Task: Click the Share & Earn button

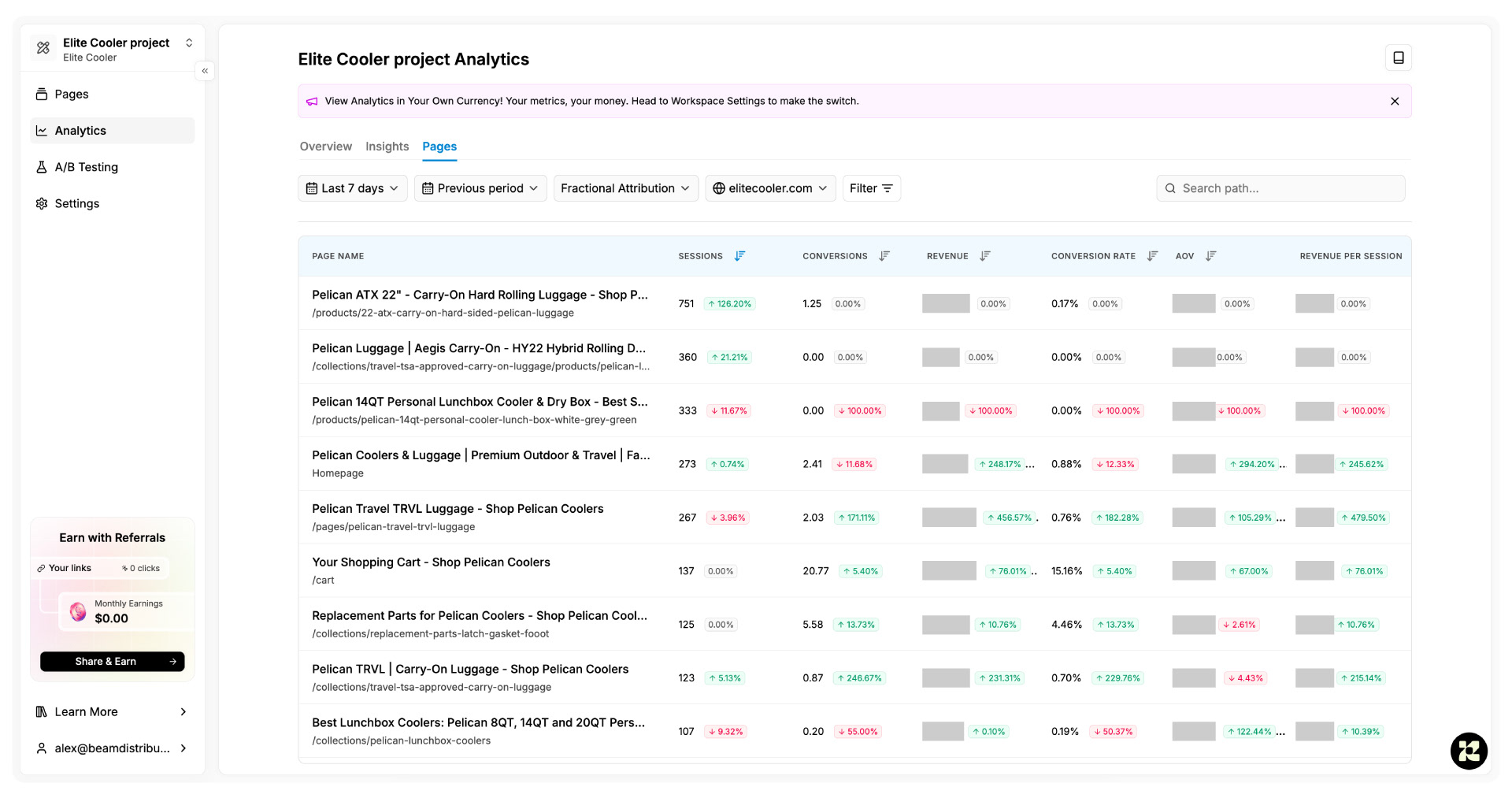Action: pyautogui.click(x=112, y=662)
